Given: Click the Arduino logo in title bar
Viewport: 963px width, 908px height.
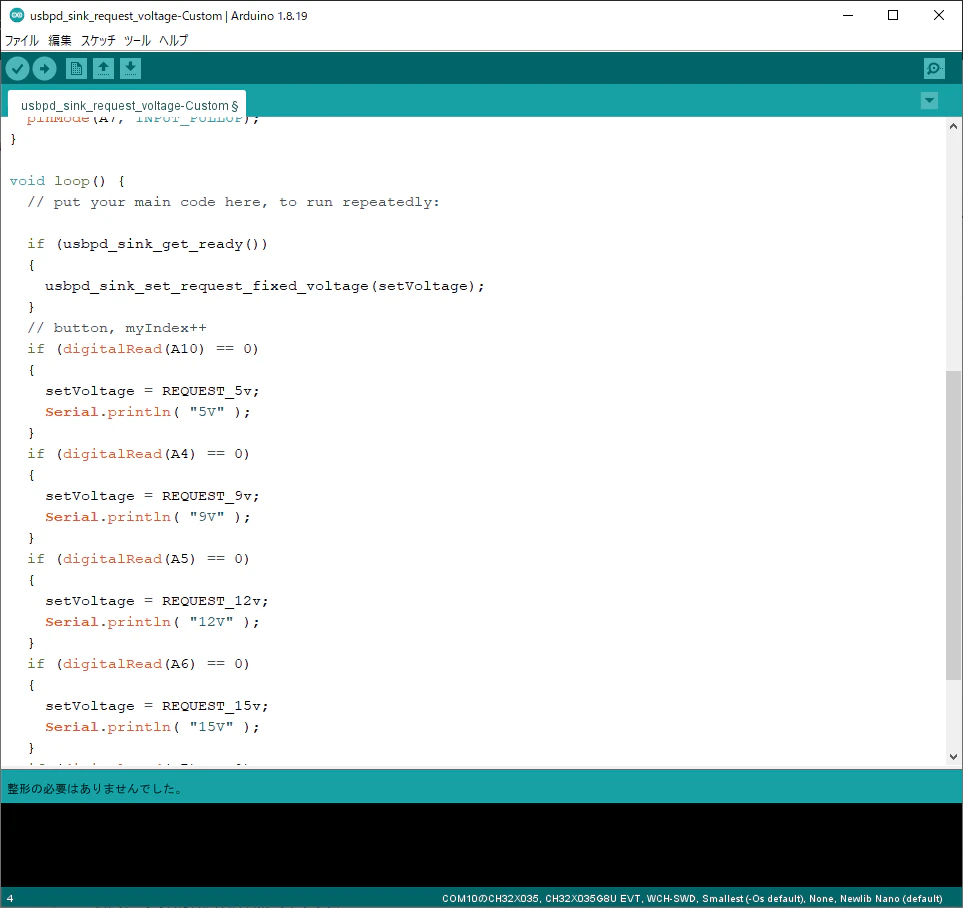Looking at the screenshot, I should [x=17, y=15].
